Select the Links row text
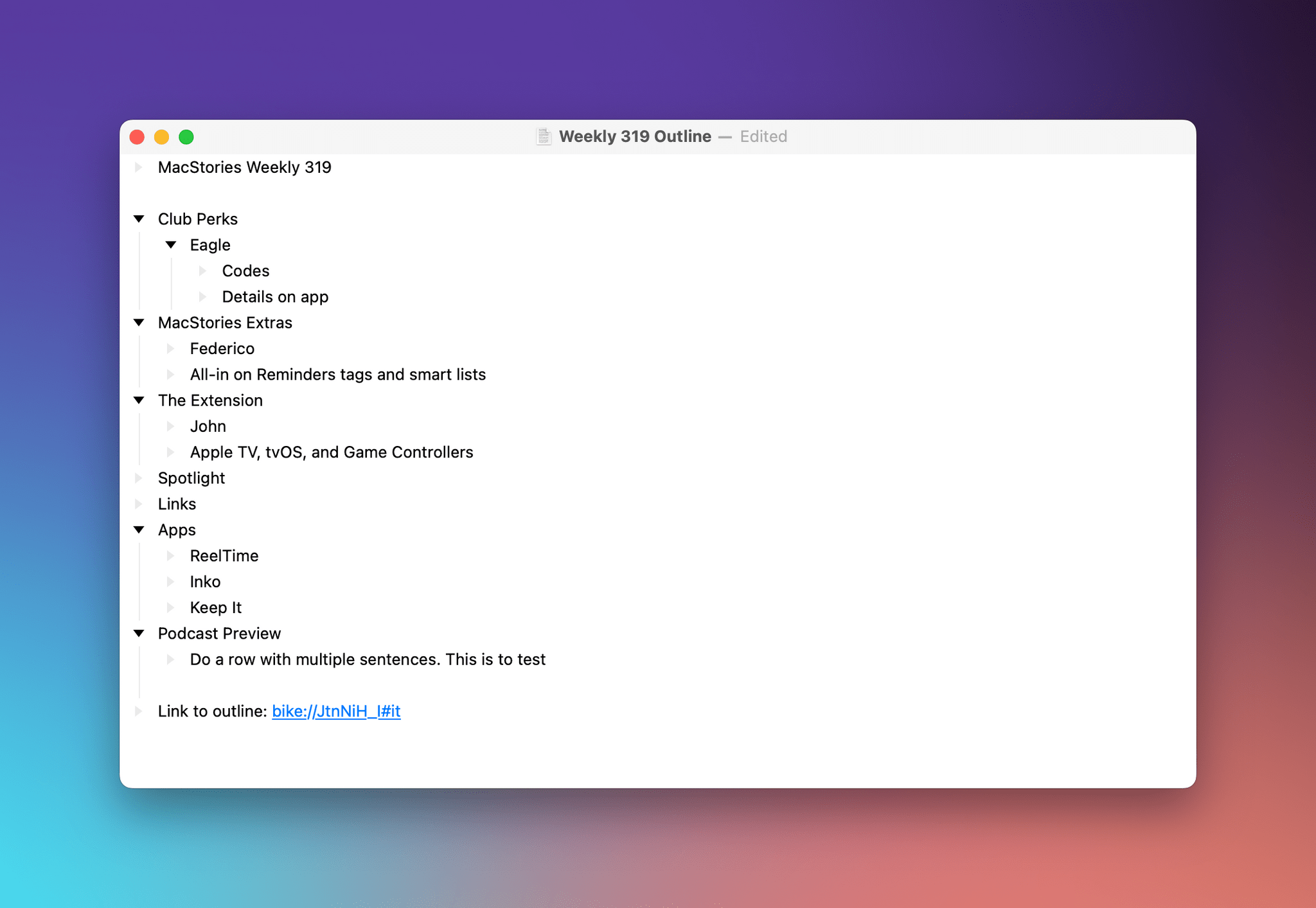Viewport: 1316px width, 908px height. [x=177, y=504]
